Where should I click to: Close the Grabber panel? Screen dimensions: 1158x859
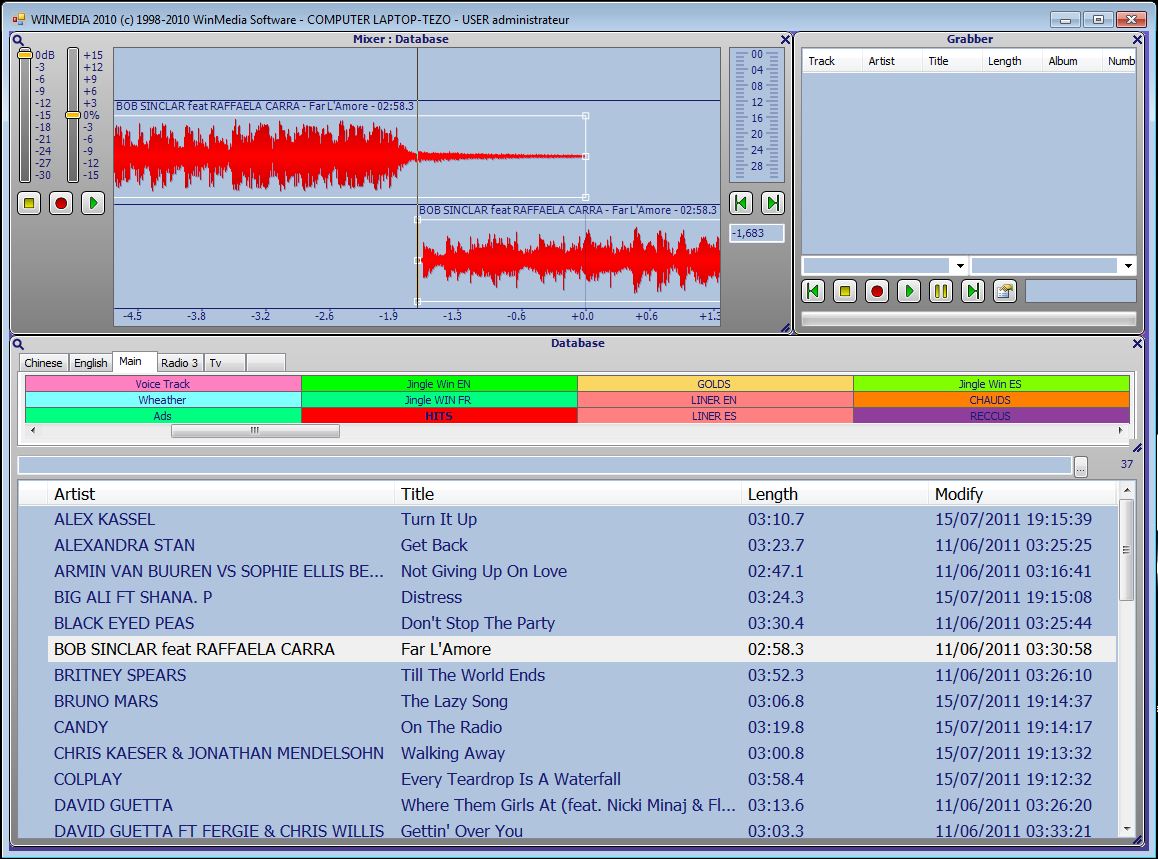pyautogui.click(x=1137, y=40)
